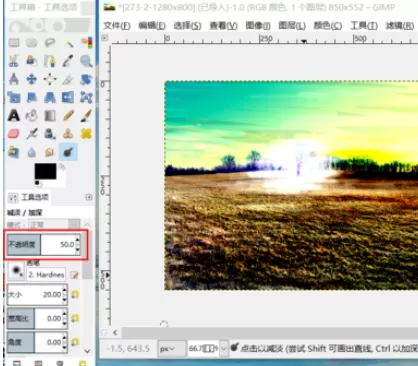Select the active Dodge/Burn tool
Viewport: 418px width, 366px height.
coord(68,152)
